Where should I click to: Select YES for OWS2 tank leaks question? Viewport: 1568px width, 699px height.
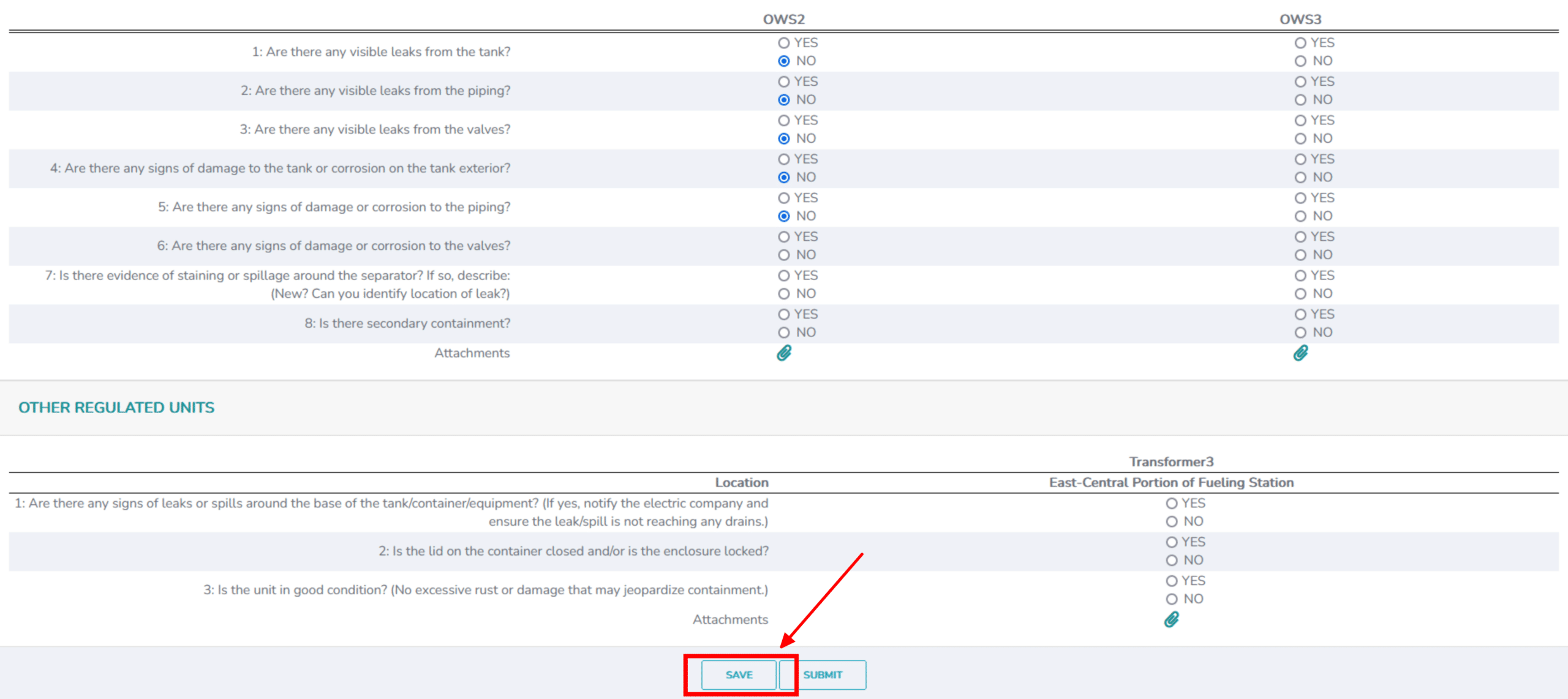784,43
